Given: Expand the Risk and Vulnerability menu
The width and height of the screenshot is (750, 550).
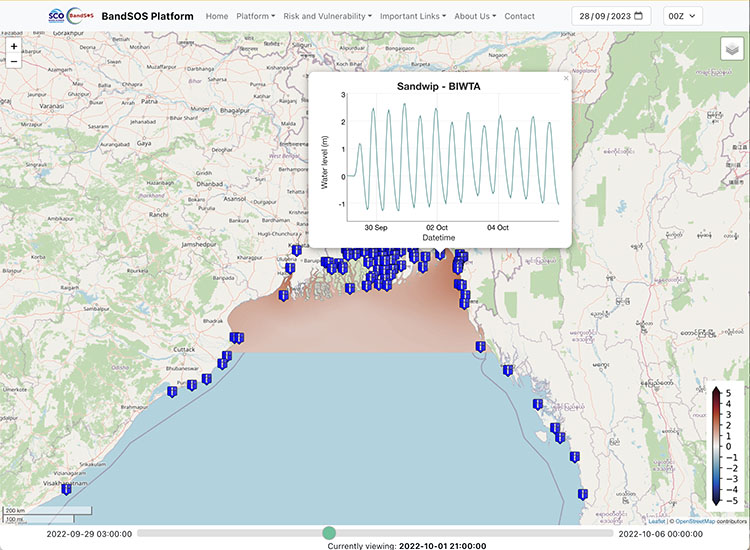Looking at the screenshot, I should coord(327,16).
